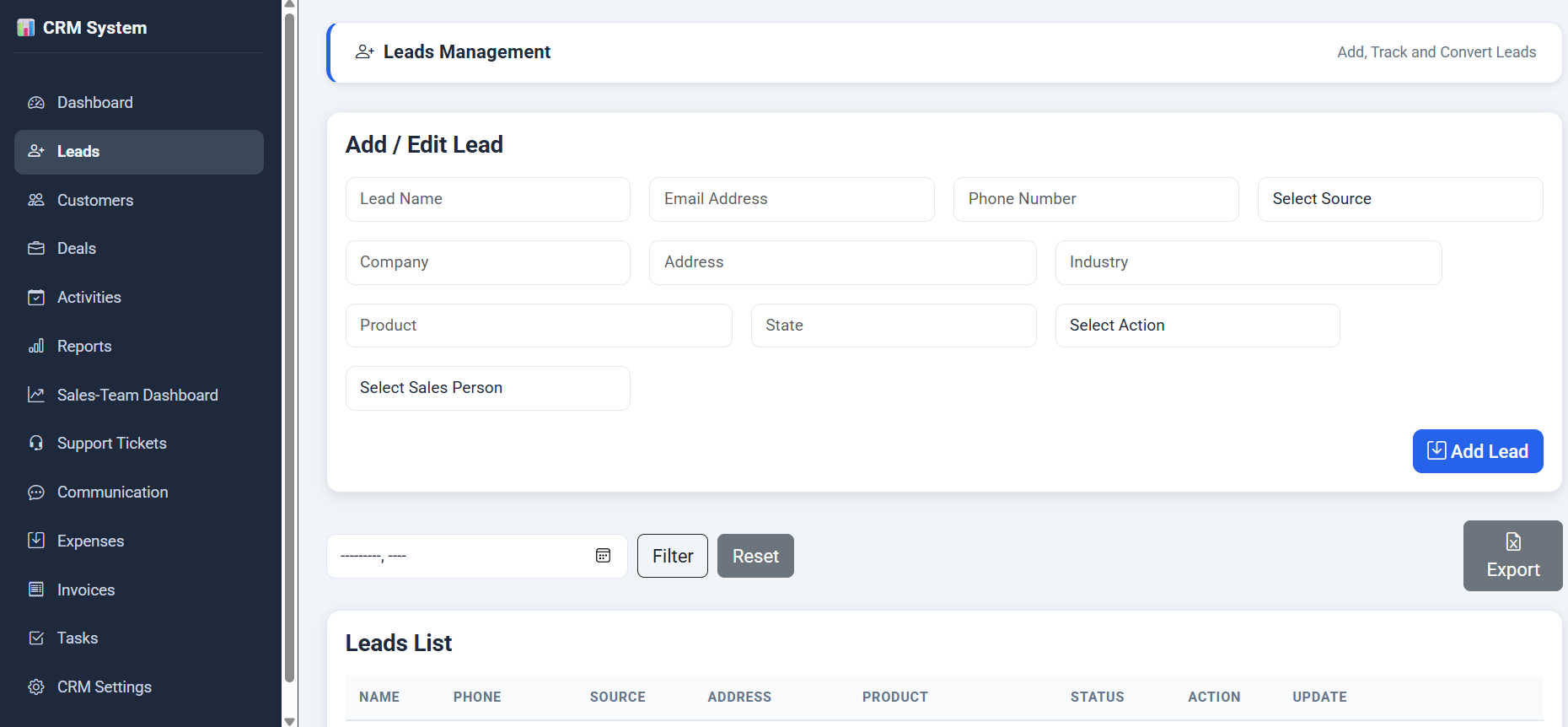Click the UPDATE column header

[x=1320, y=697]
